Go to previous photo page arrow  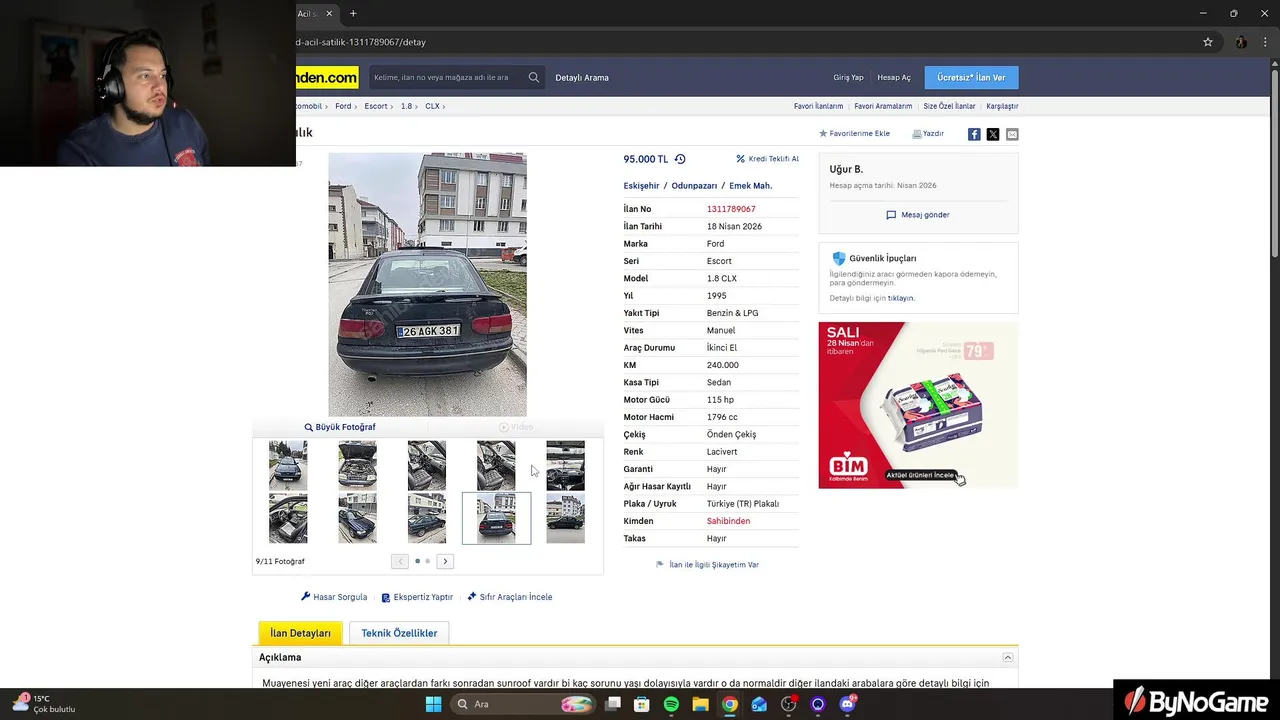pyautogui.click(x=400, y=561)
